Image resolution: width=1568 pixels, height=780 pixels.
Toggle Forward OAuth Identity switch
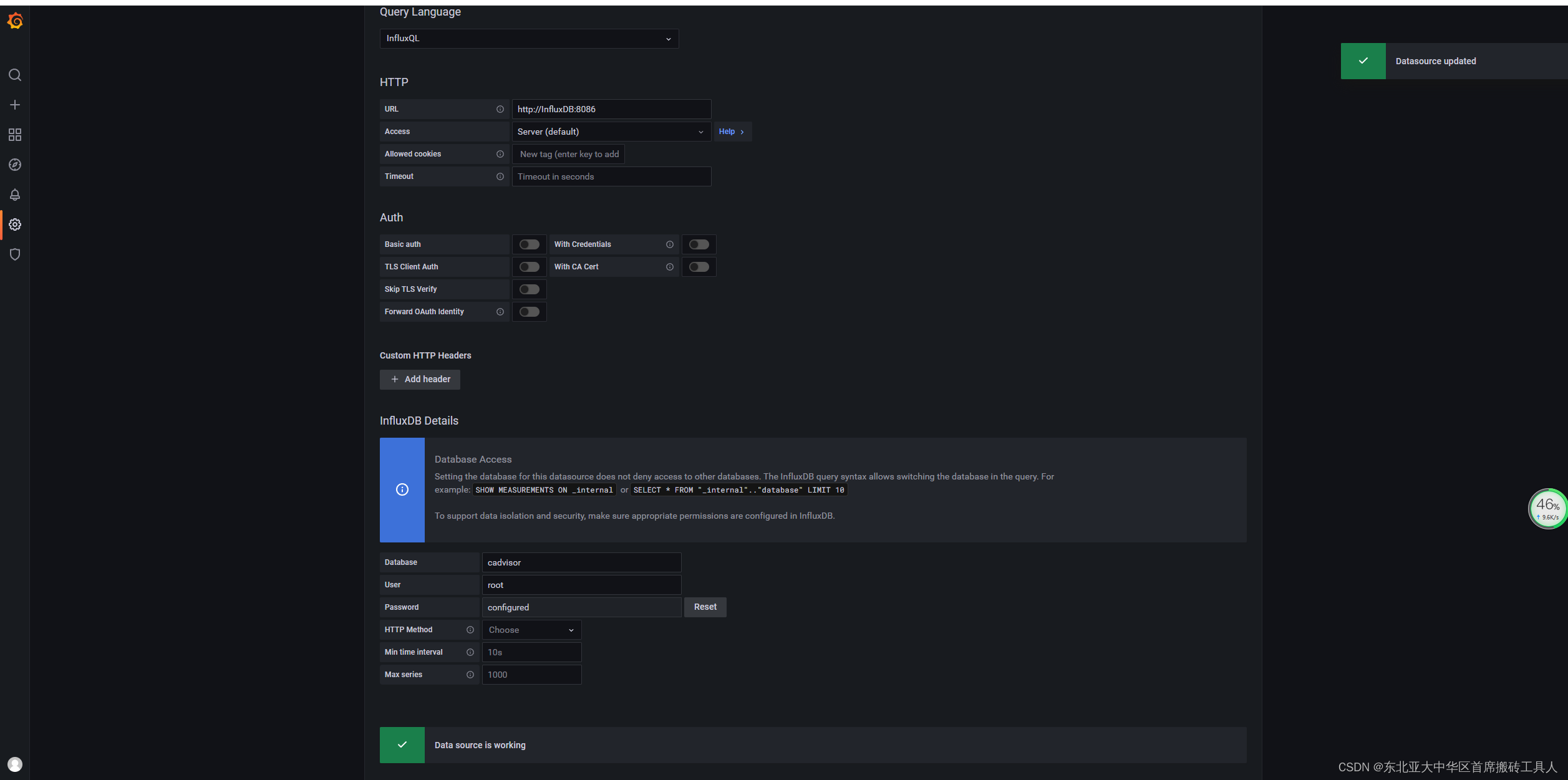[530, 312]
